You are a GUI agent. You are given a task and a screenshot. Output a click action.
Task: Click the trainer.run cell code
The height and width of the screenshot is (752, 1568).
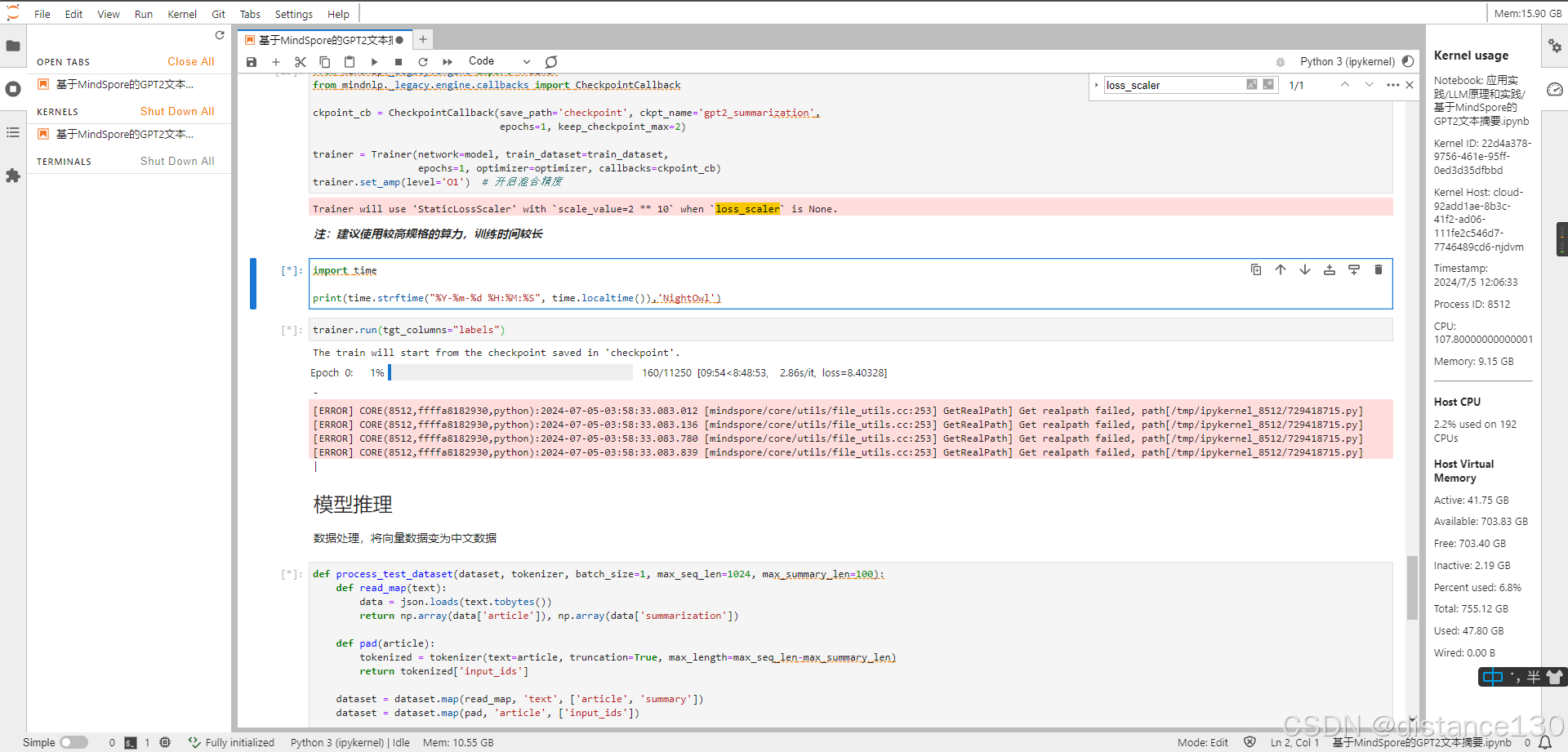point(849,330)
